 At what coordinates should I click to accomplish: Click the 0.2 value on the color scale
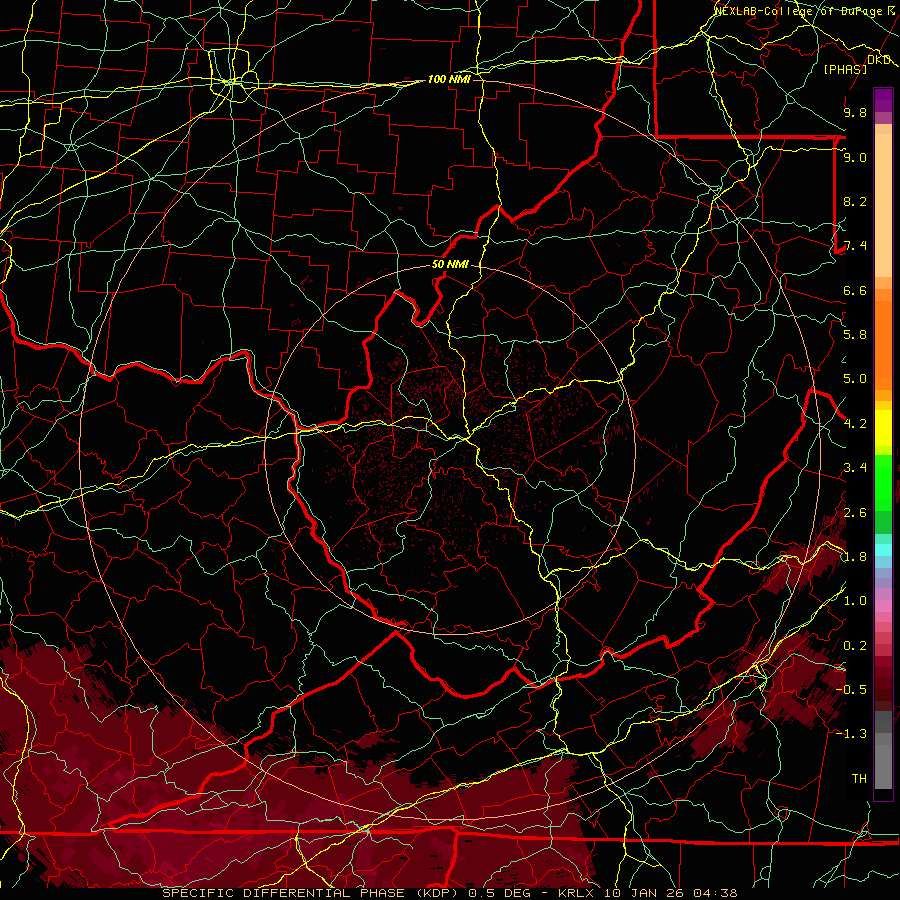[855, 646]
